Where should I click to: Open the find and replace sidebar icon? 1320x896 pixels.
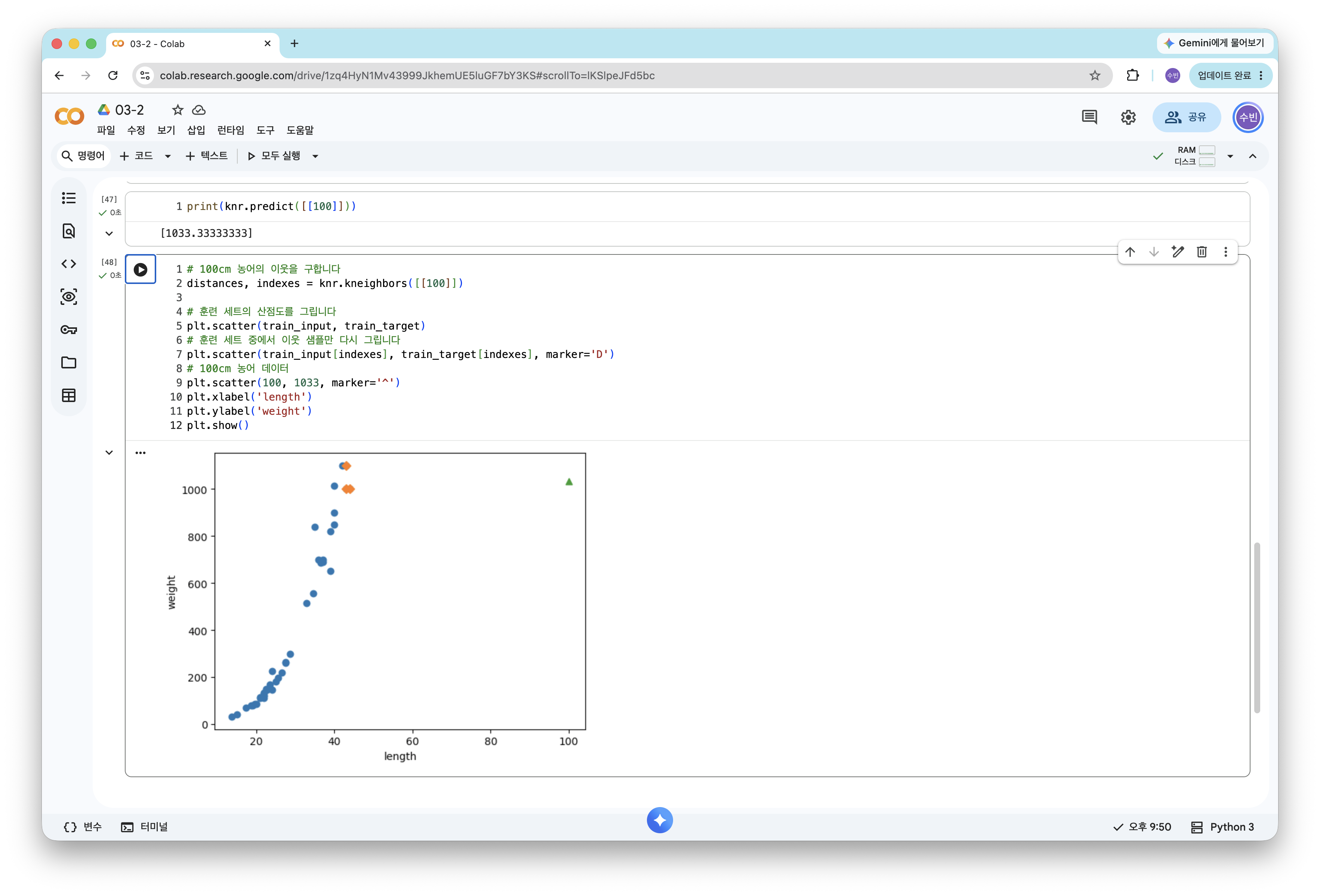click(x=69, y=231)
